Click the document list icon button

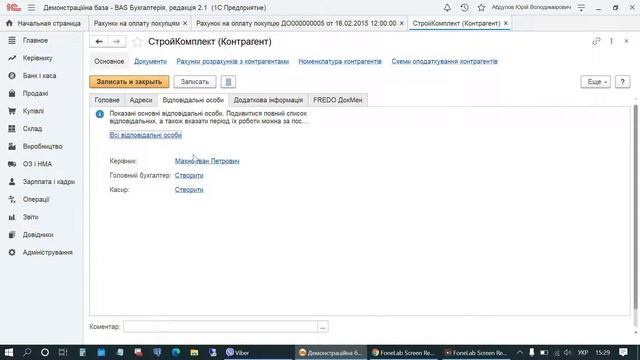coord(228,82)
